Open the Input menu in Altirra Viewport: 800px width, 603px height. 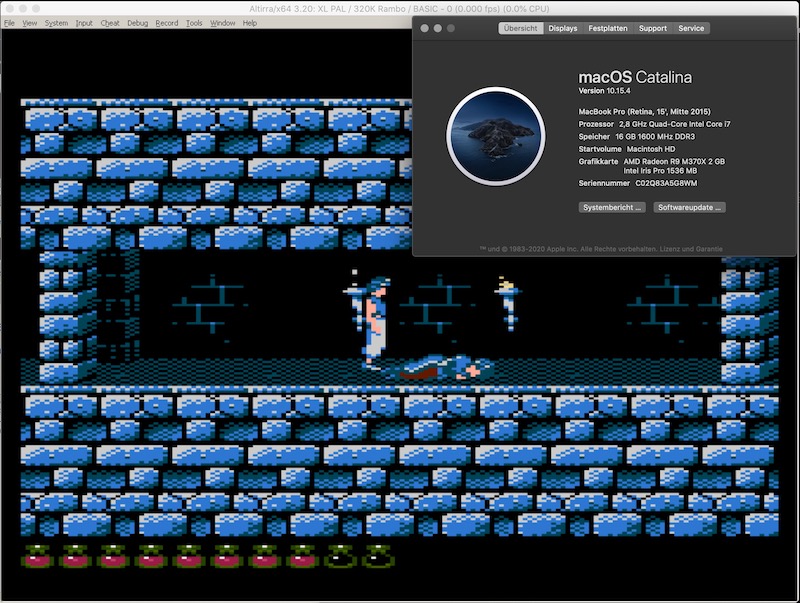[x=84, y=23]
